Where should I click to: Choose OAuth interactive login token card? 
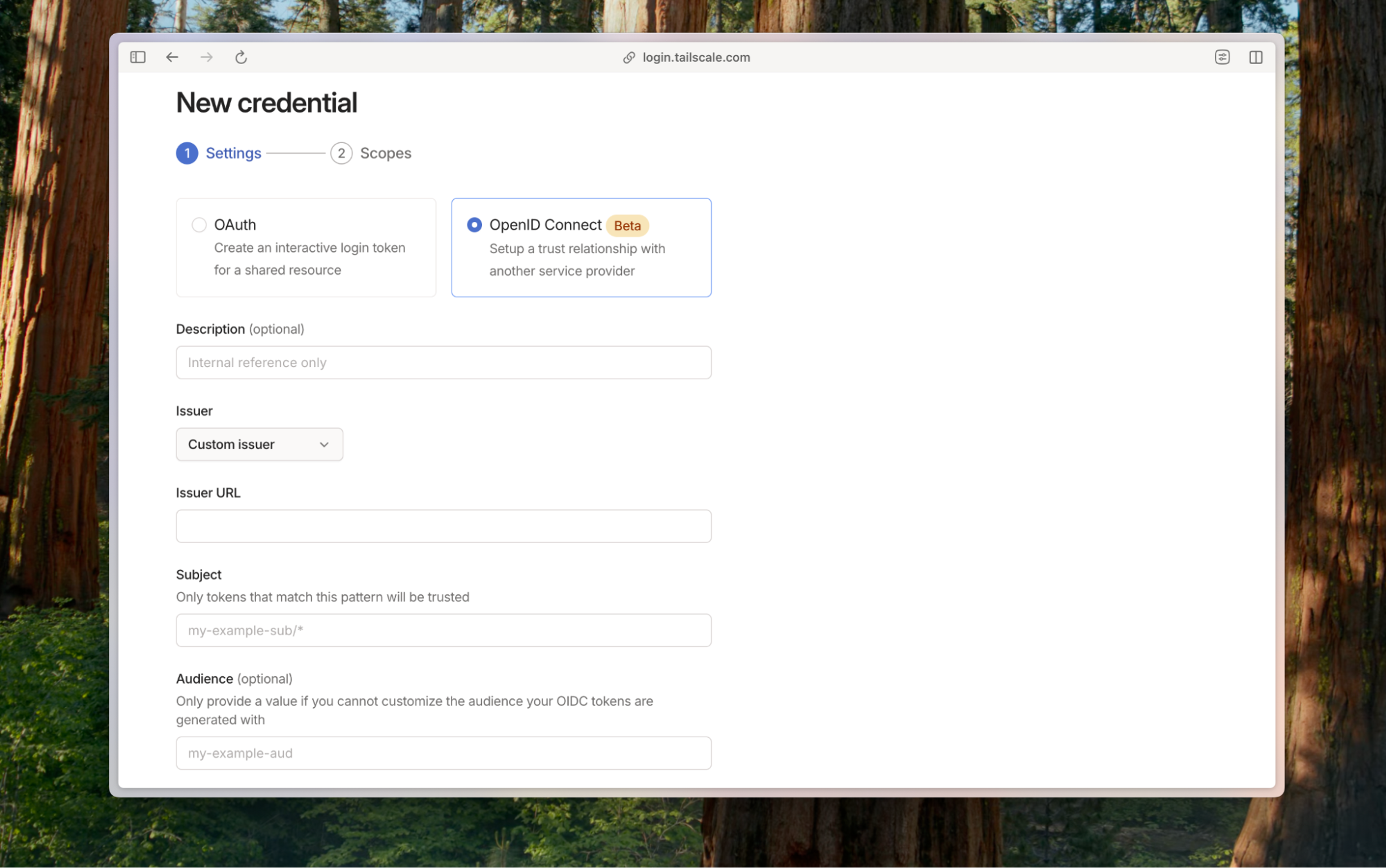(x=306, y=247)
